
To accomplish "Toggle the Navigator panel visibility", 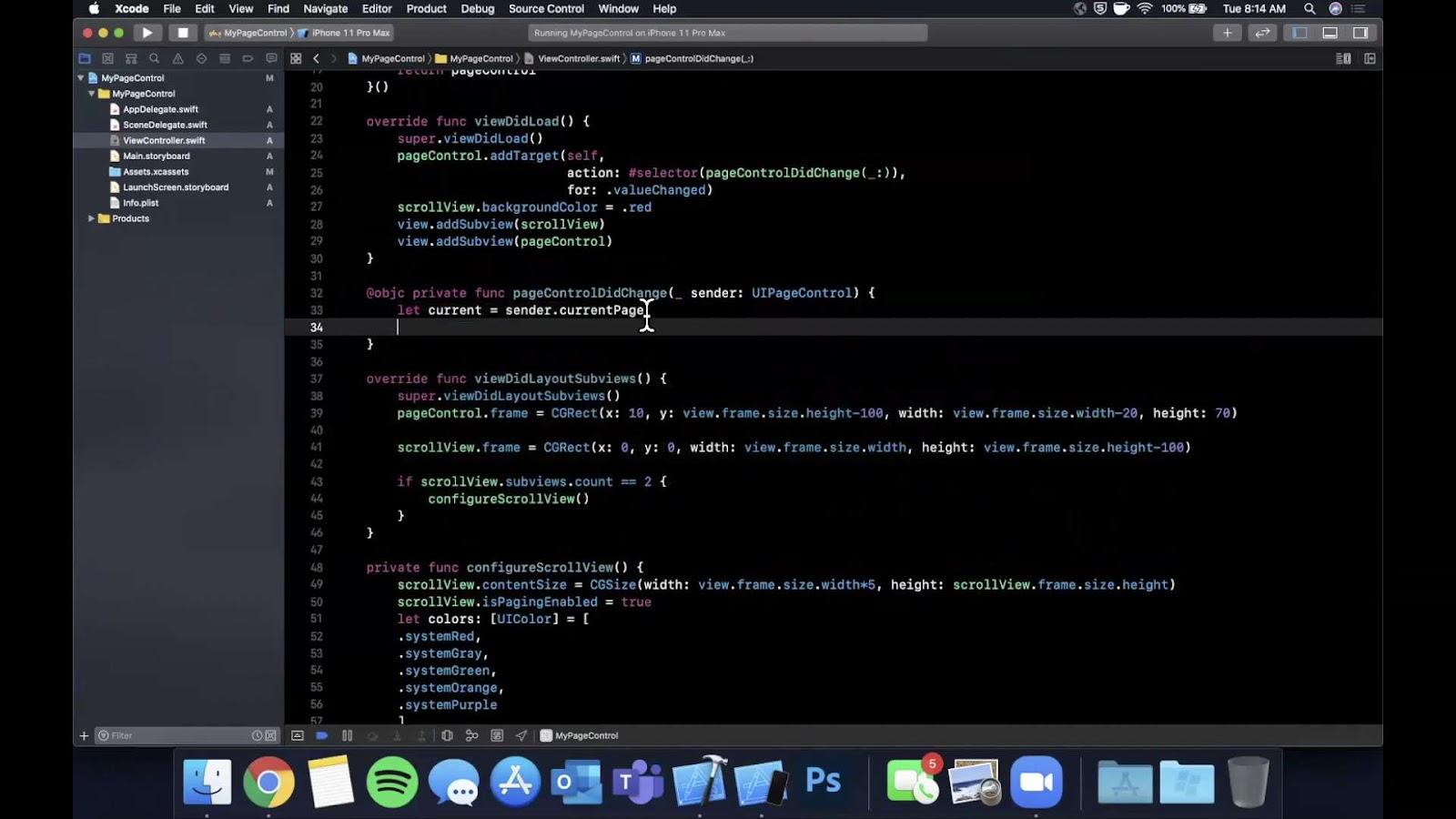I will 1299,33.
